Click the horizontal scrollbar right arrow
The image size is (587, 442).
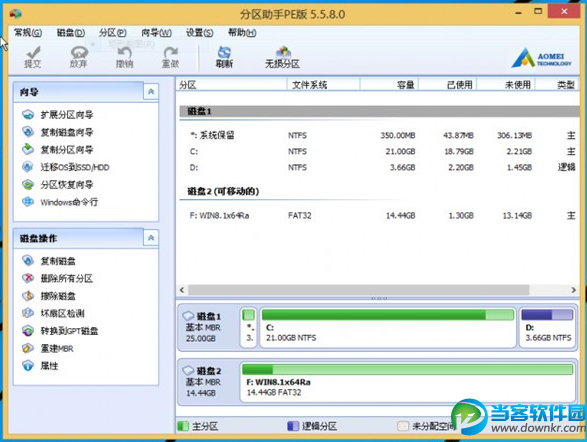click(x=574, y=290)
